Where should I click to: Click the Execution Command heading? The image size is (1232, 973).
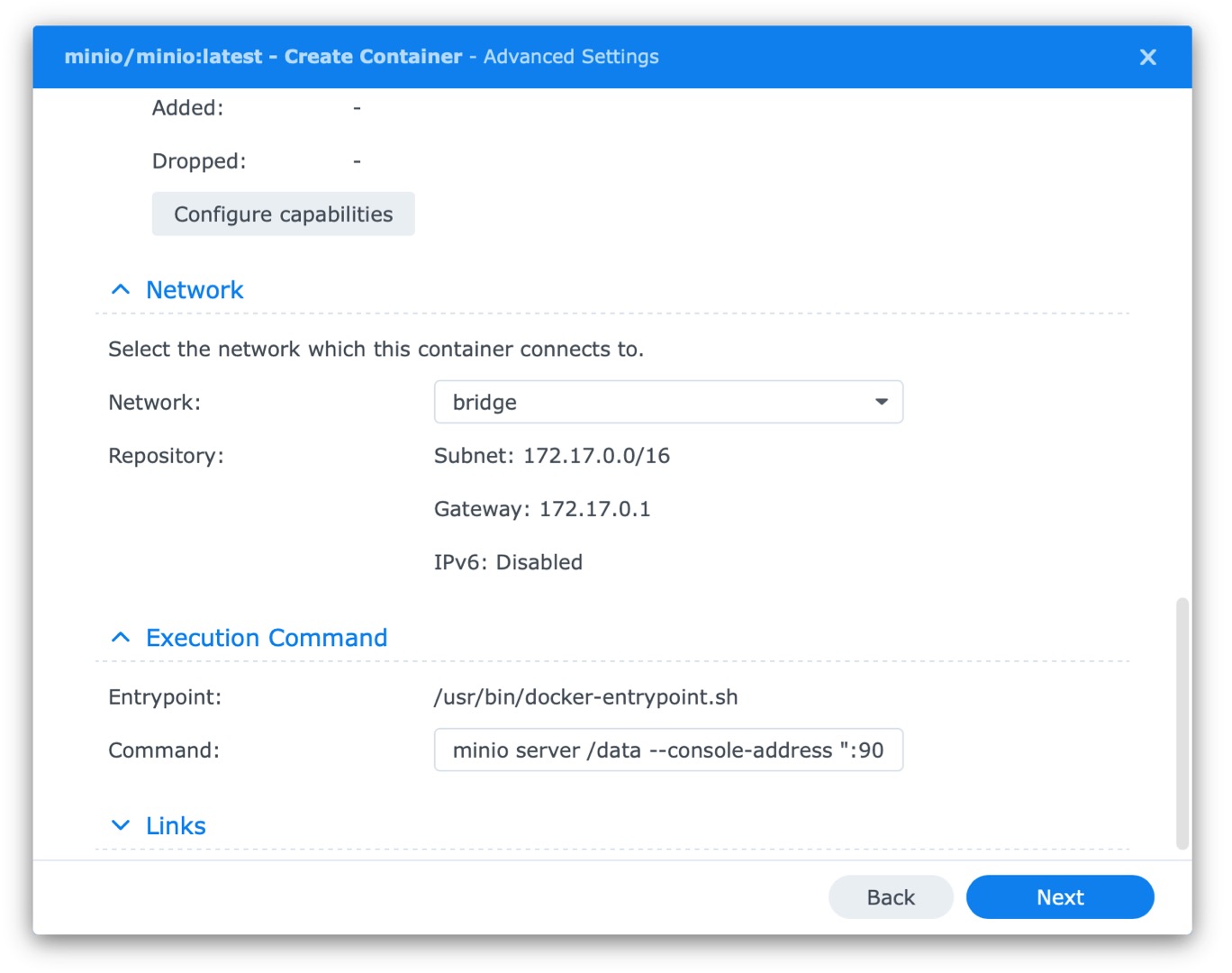pyautogui.click(x=267, y=638)
